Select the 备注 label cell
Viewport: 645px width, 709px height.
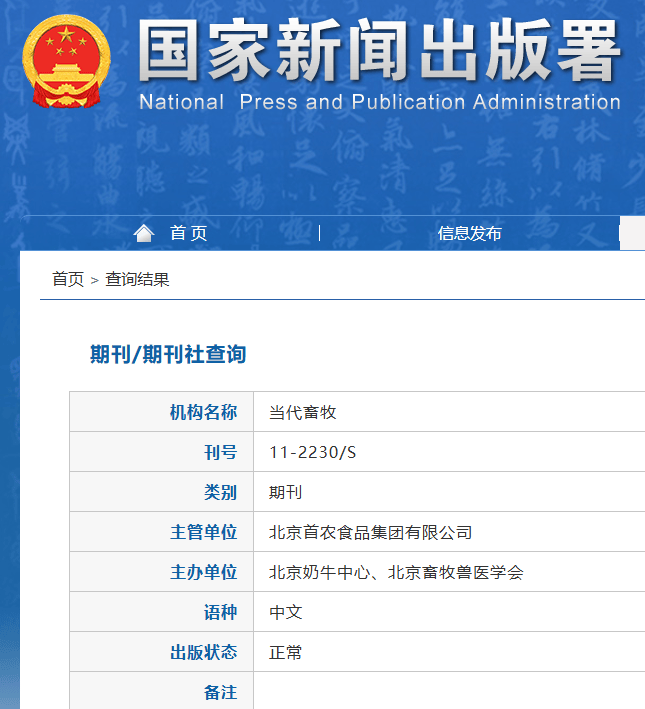click(161, 691)
